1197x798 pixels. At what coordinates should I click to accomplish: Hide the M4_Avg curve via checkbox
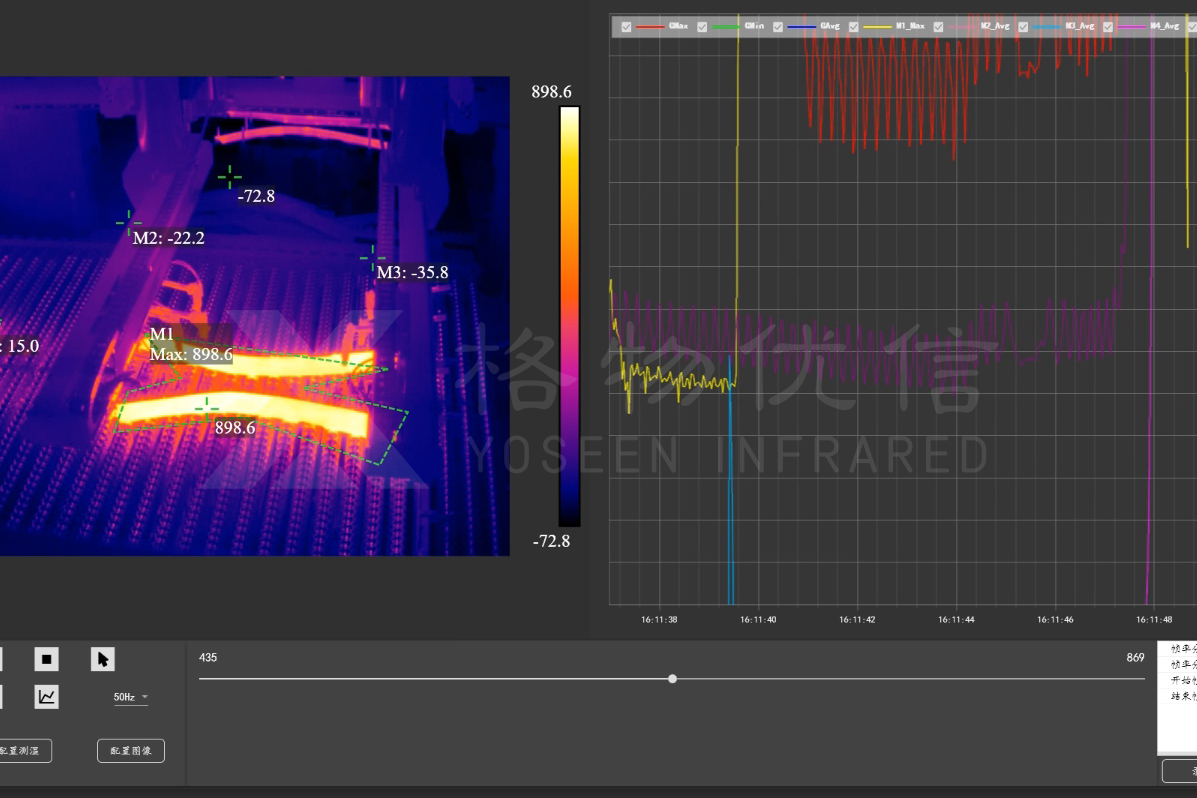[1108, 27]
